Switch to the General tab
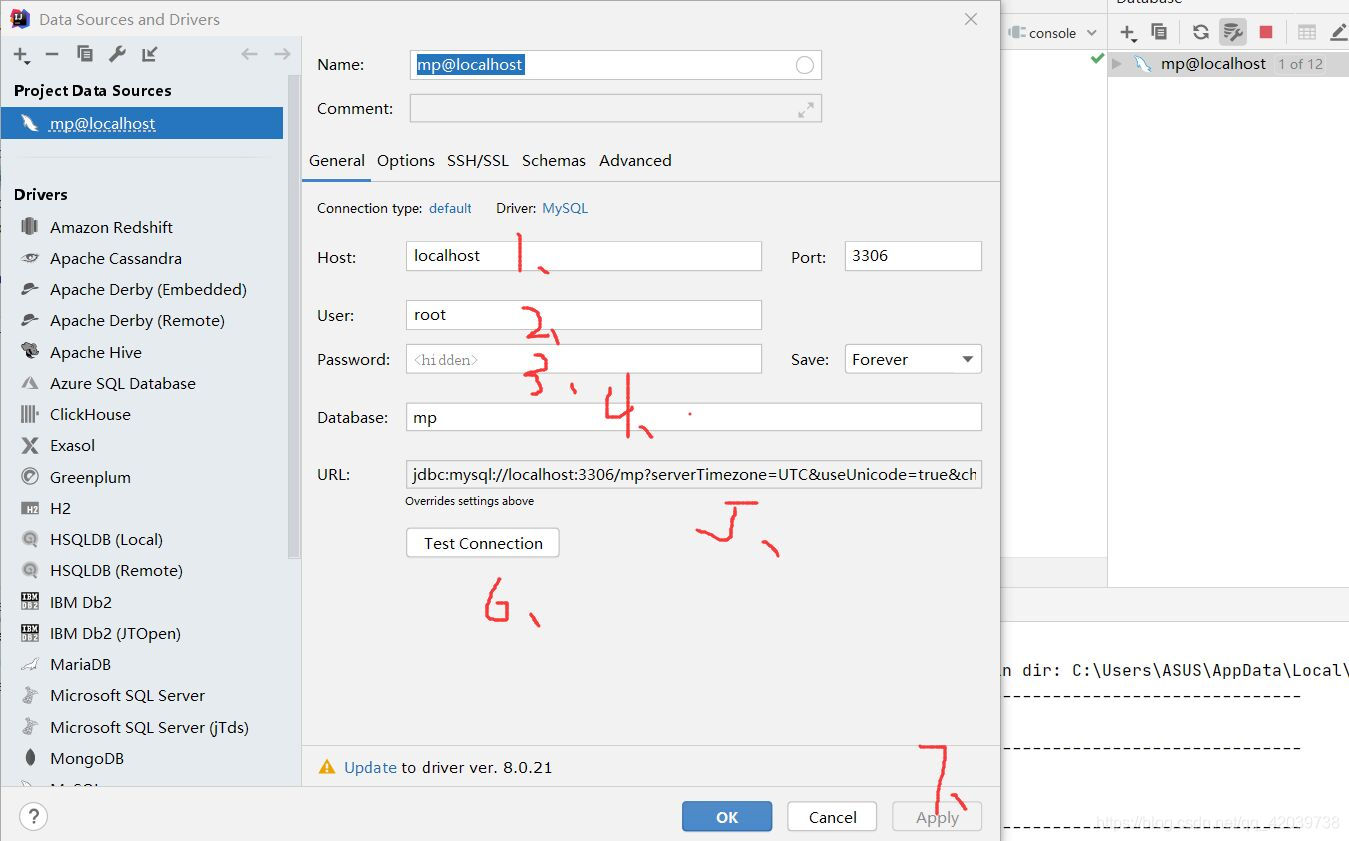Image resolution: width=1349 pixels, height=841 pixels. pos(337,160)
